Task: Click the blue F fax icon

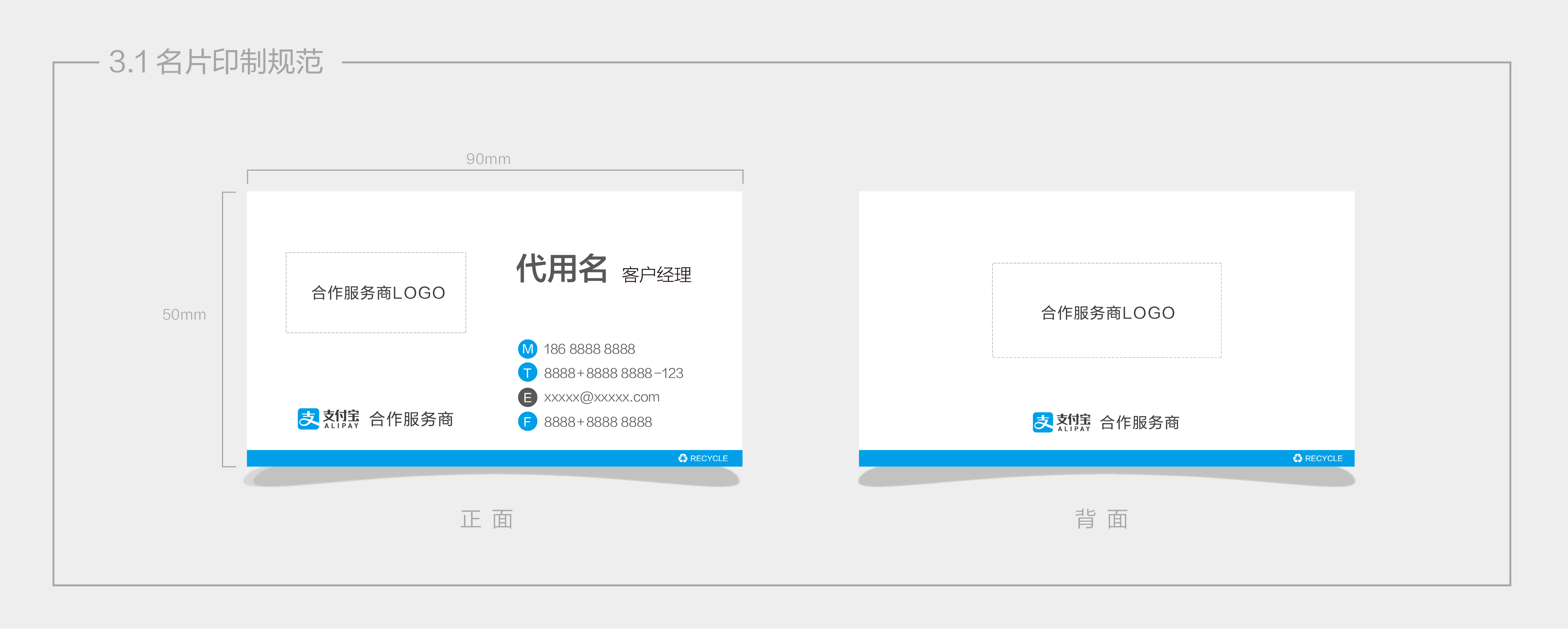Action: click(527, 421)
